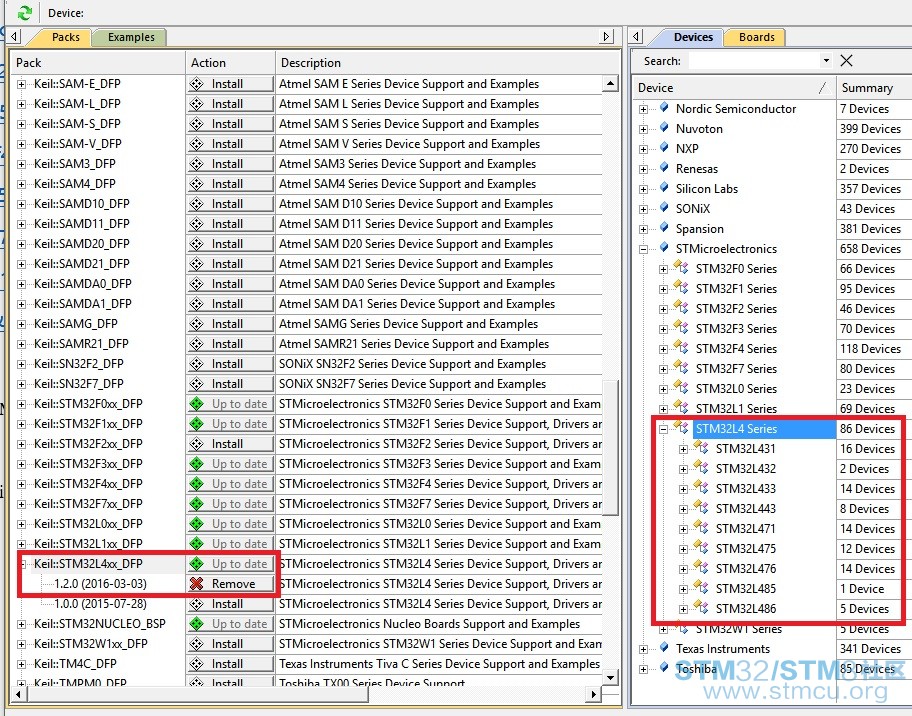The height and width of the screenshot is (716, 912).
Task: Click packs list scroll up arrow
Action: [610, 84]
